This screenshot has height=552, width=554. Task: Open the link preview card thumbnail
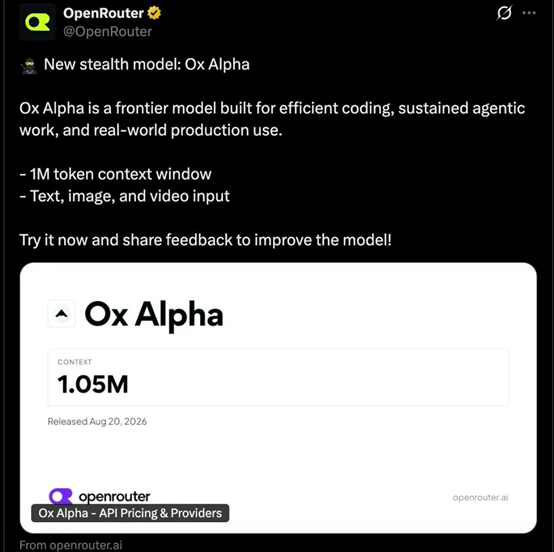coord(278,398)
